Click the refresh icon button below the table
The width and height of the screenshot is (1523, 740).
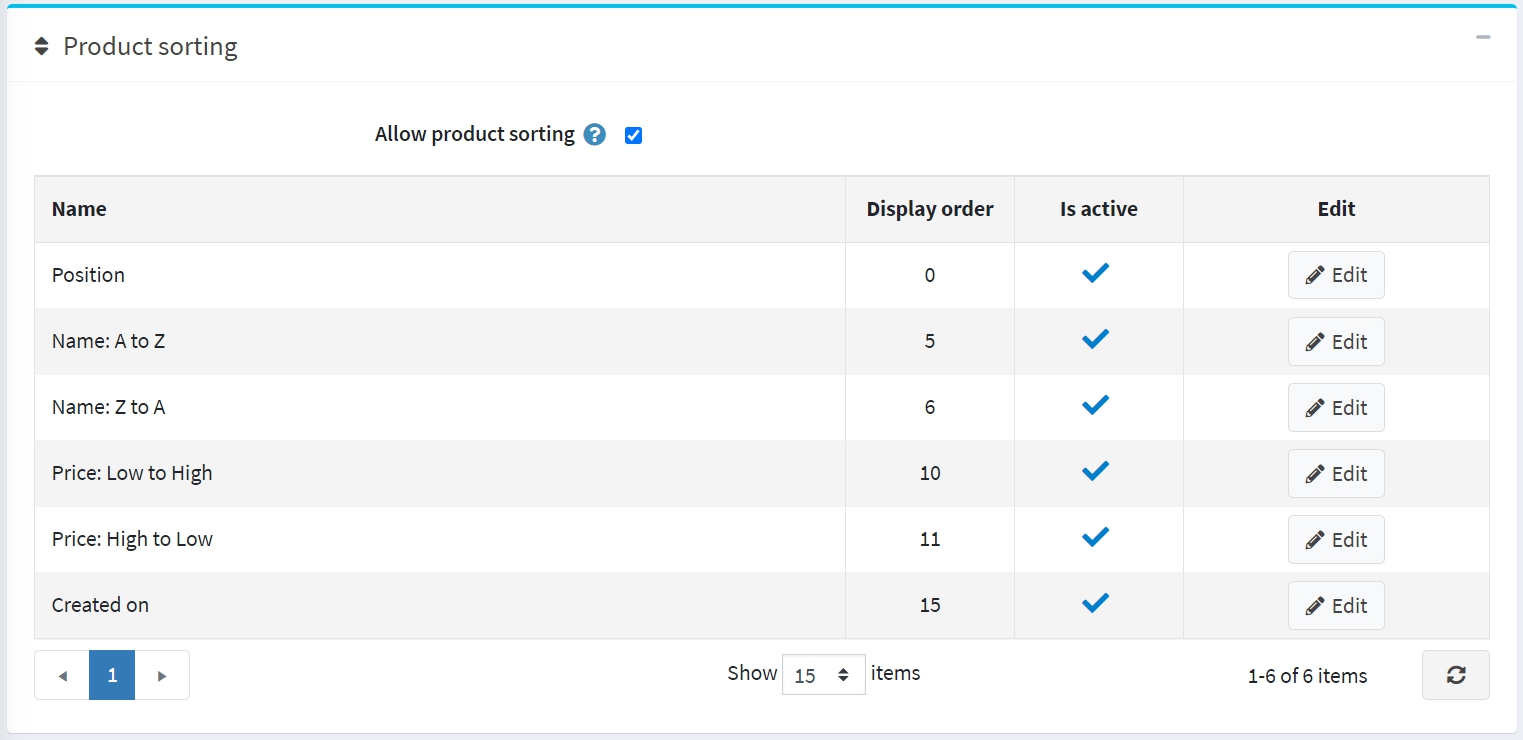coord(1455,675)
